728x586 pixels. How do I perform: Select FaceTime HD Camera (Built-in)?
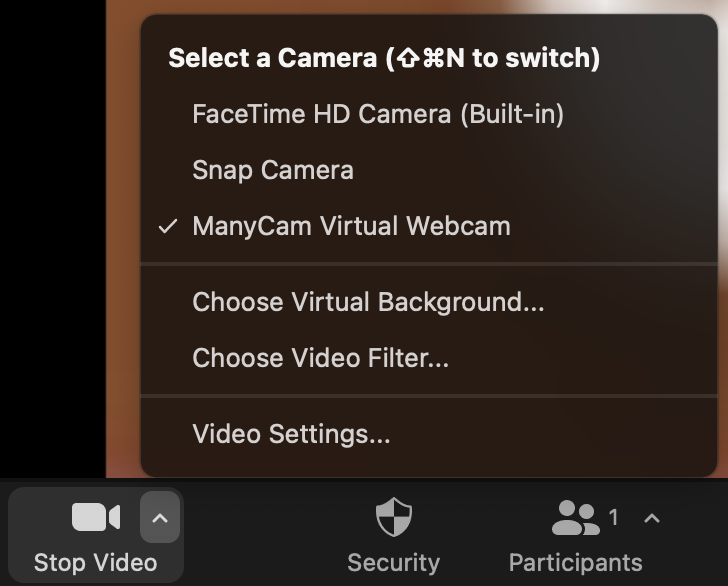pos(378,114)
